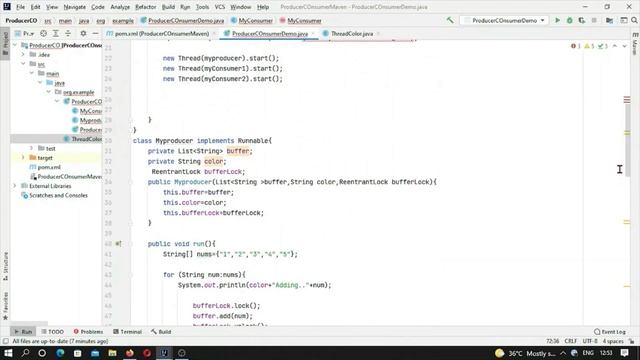Click the UTF-8 encoding in status bar
640x360 pixels.
pos(590,341)
